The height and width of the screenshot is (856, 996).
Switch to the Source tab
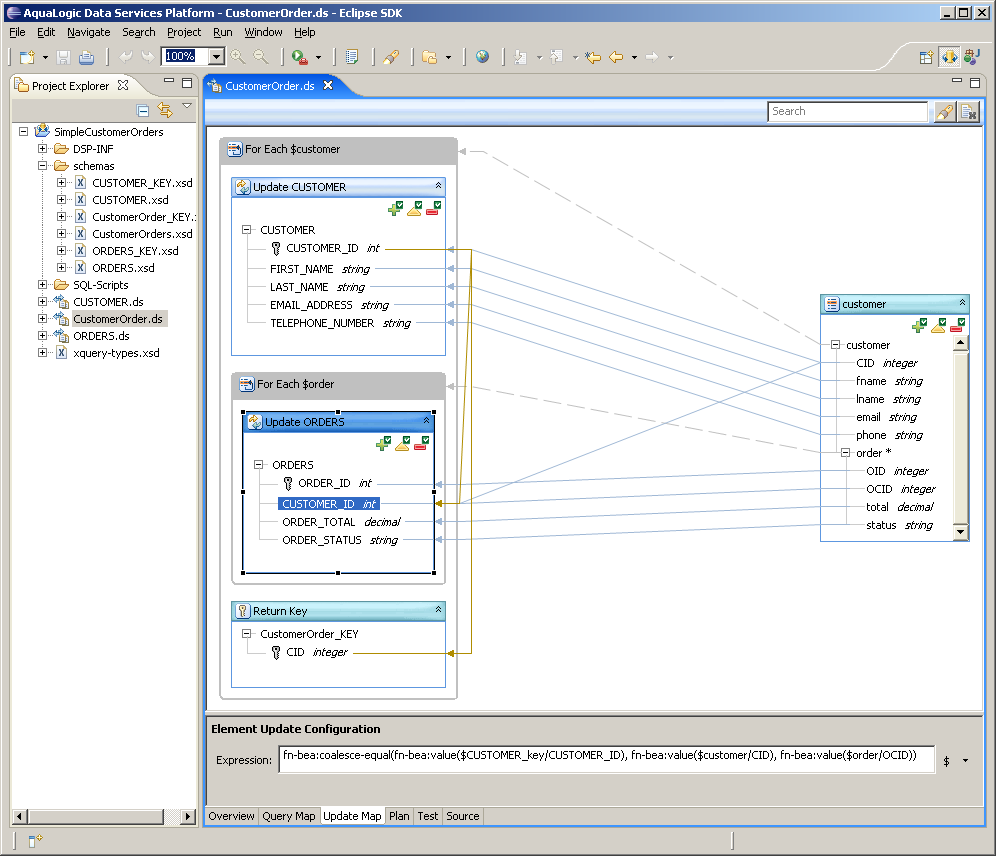[462, 816]
